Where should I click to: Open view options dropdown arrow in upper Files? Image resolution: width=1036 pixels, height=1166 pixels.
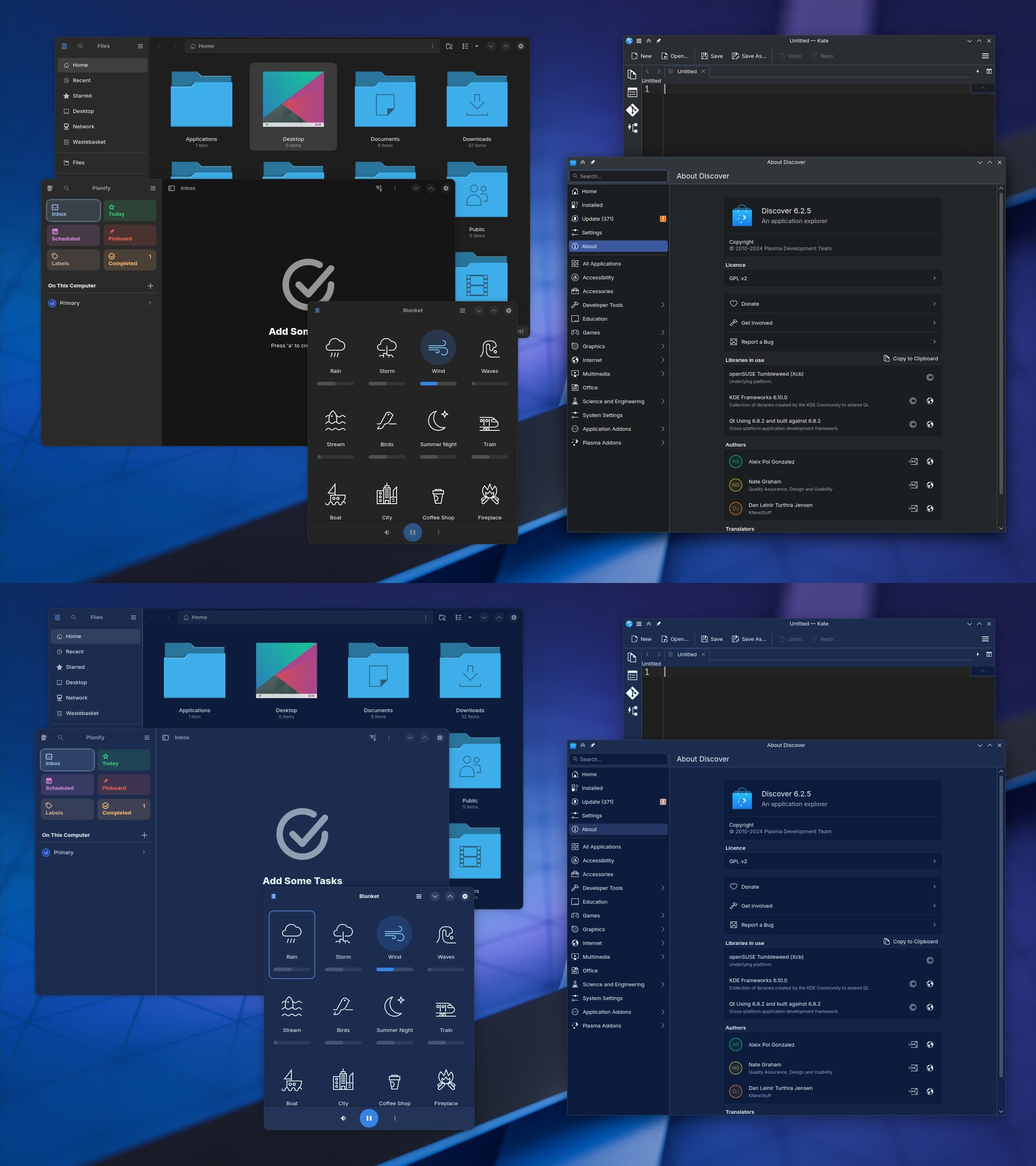(476, 46)
